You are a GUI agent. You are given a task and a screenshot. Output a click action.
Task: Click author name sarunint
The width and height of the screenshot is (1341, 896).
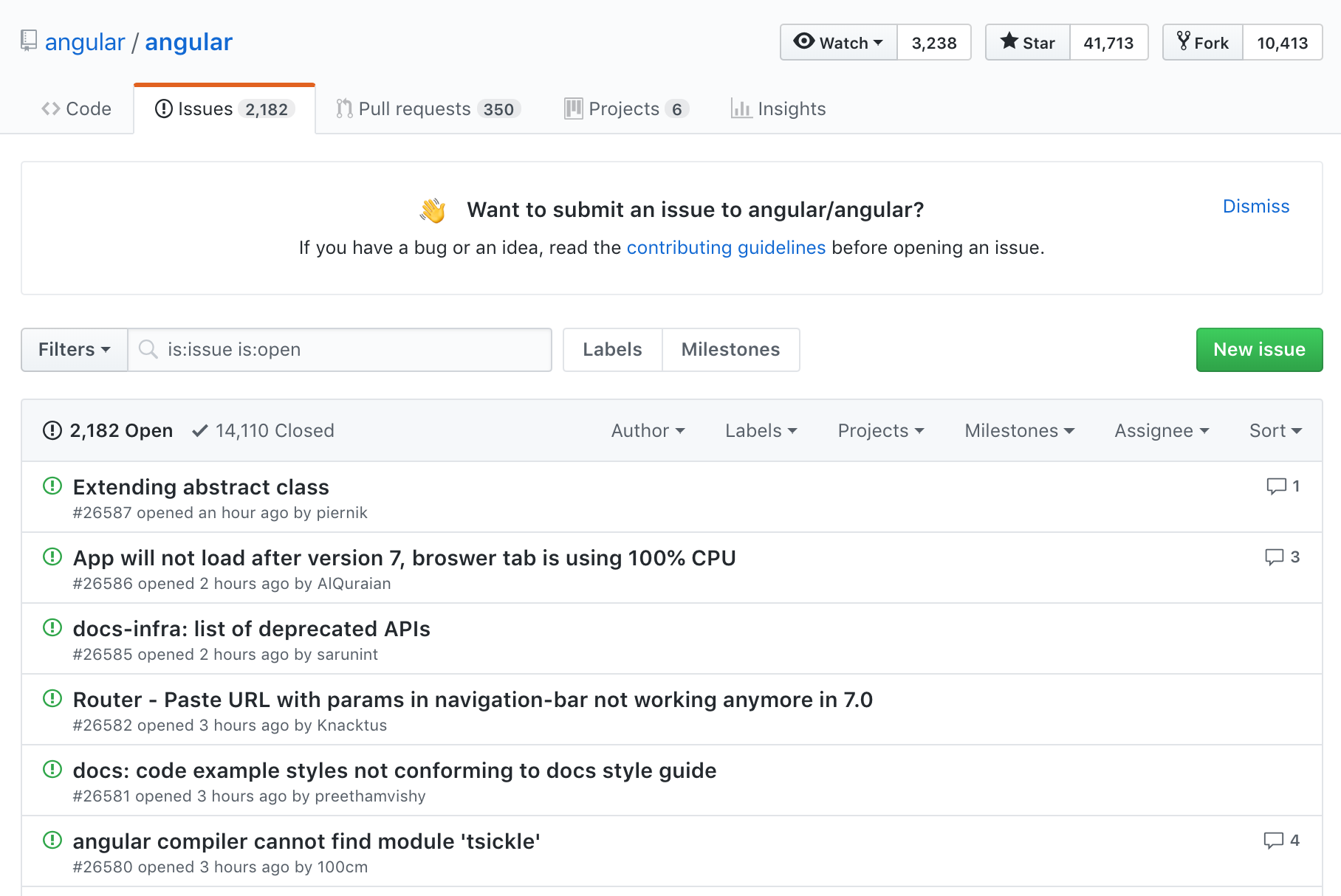348,655
